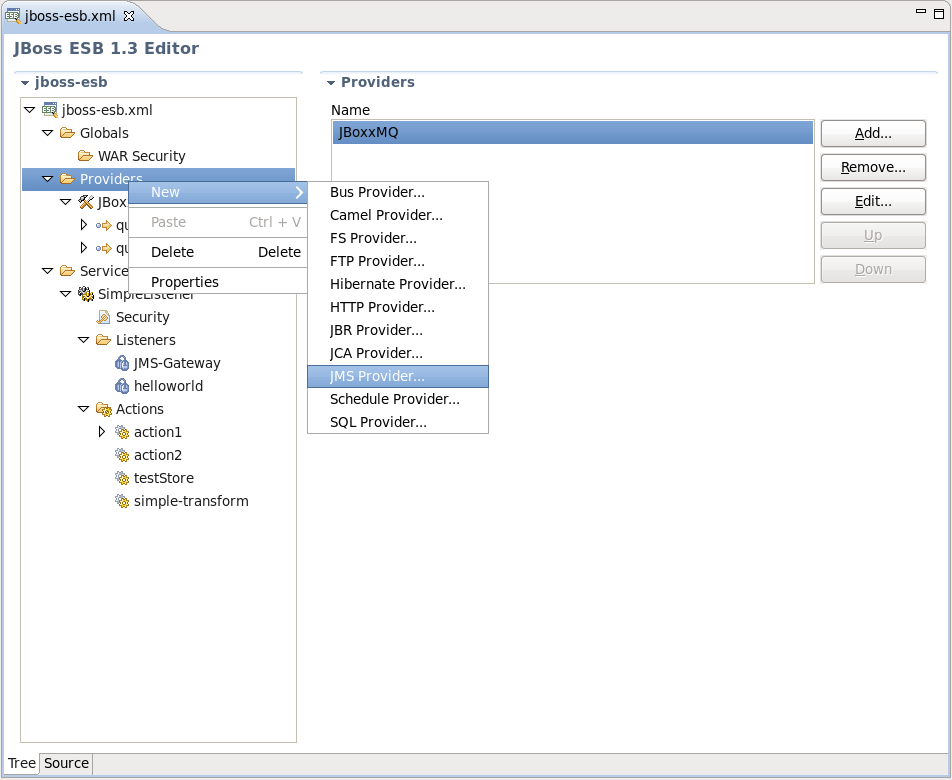
Task: Click the WAR Security folder icon
Action: coord(85,156)
